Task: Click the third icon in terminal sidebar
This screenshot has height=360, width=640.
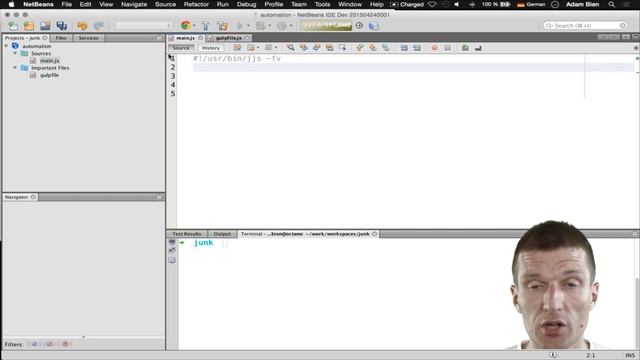Action: [x=172, y=260]
